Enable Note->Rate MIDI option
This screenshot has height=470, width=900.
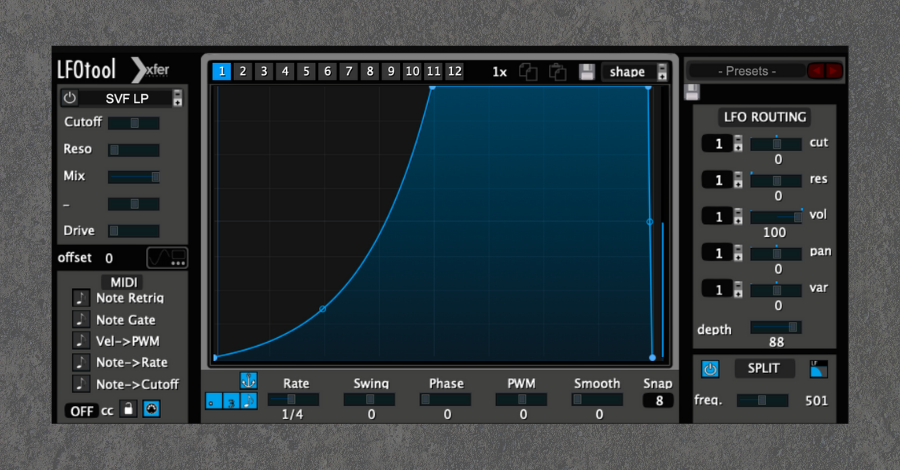click(80, 363)
